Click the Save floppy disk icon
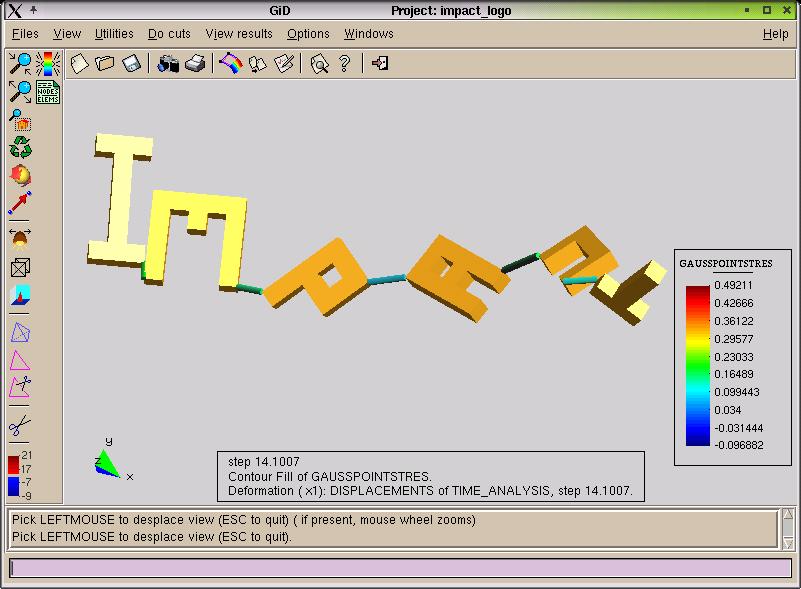Image resolution: width=801 pixels, height=589 pixels. [131, 64]
